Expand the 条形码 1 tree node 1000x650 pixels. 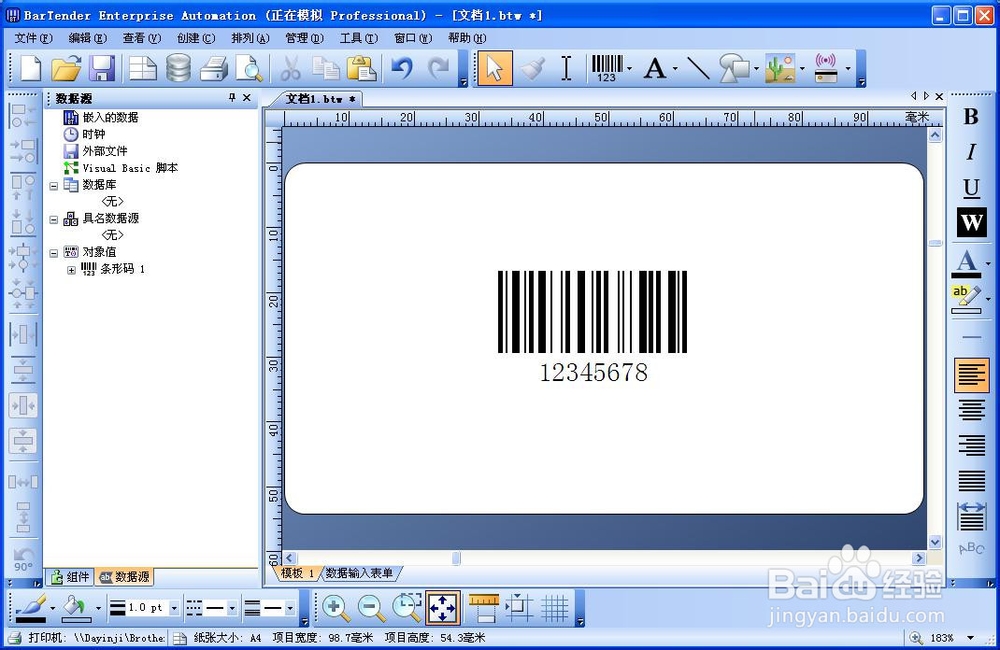coord(71,270)
